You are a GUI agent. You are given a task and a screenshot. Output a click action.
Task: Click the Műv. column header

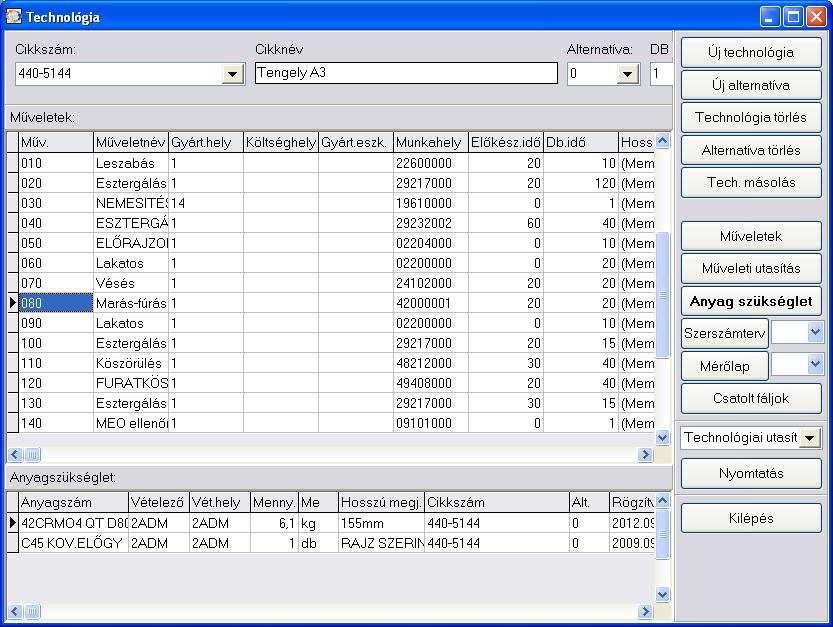(56, 142)
